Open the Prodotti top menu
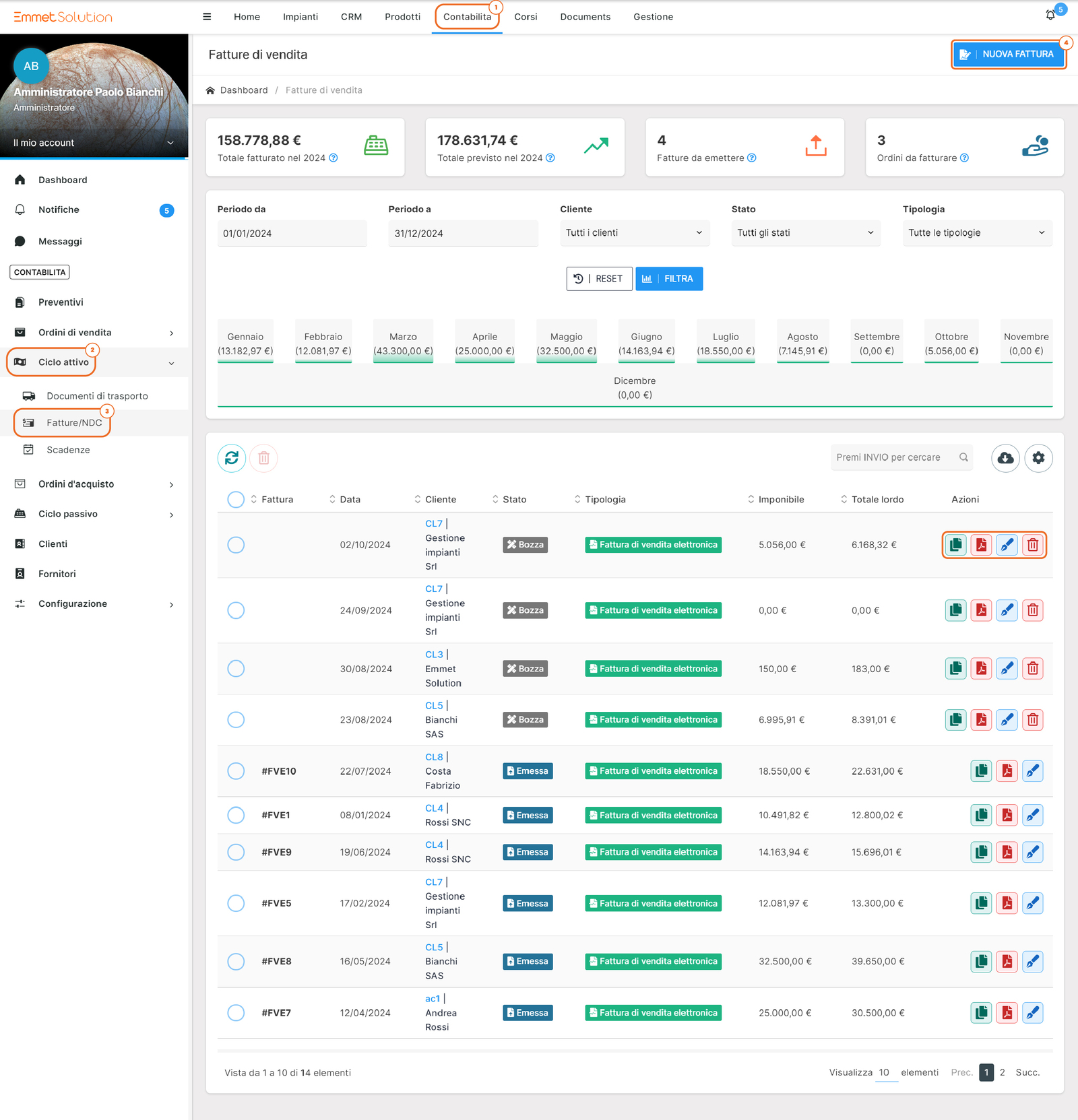The height and width of the screenshot is (1120, 1078). (402, 17)
